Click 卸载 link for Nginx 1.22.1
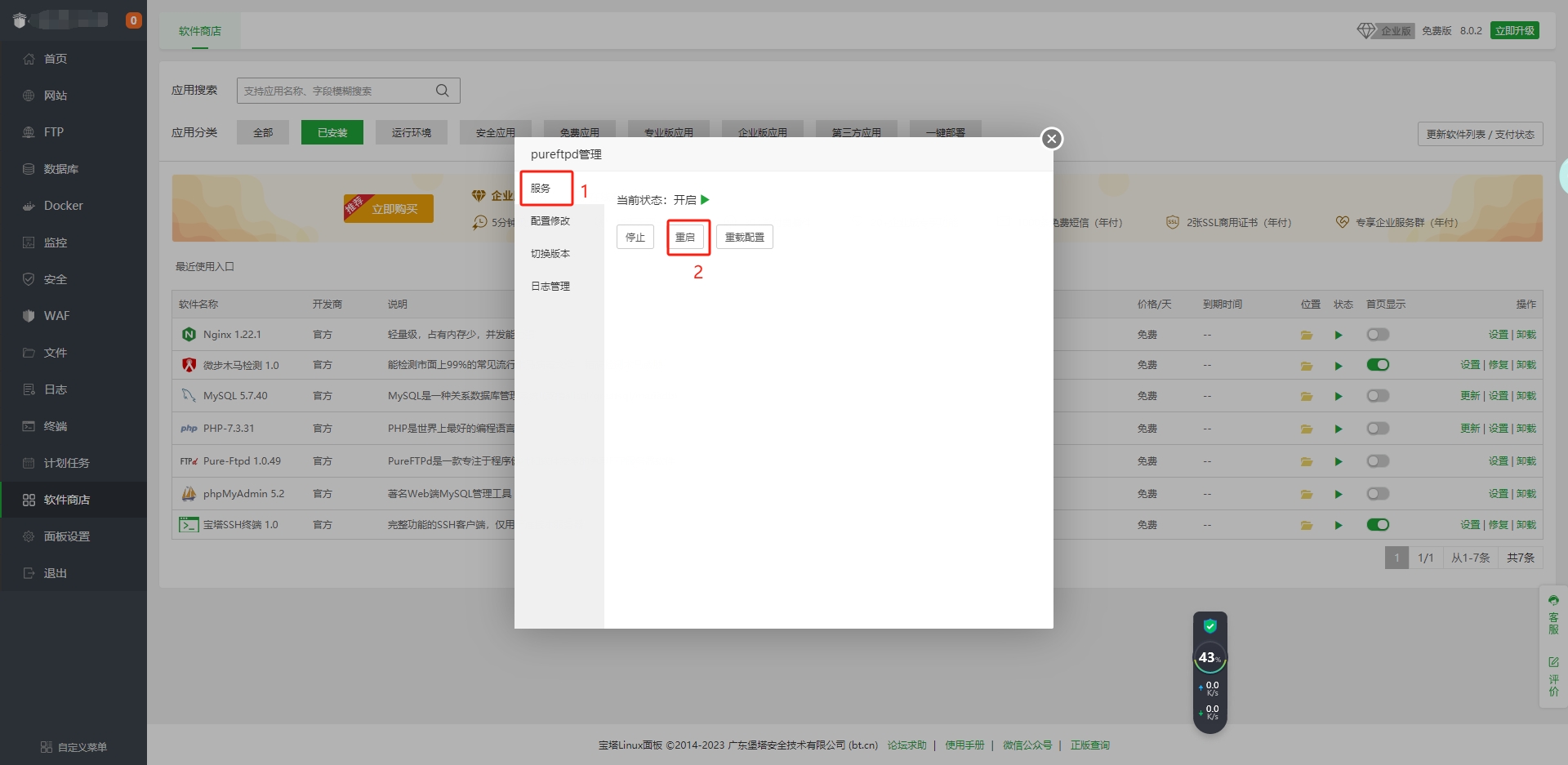This screenshot has height=765, width=1568. (1526, 335)
